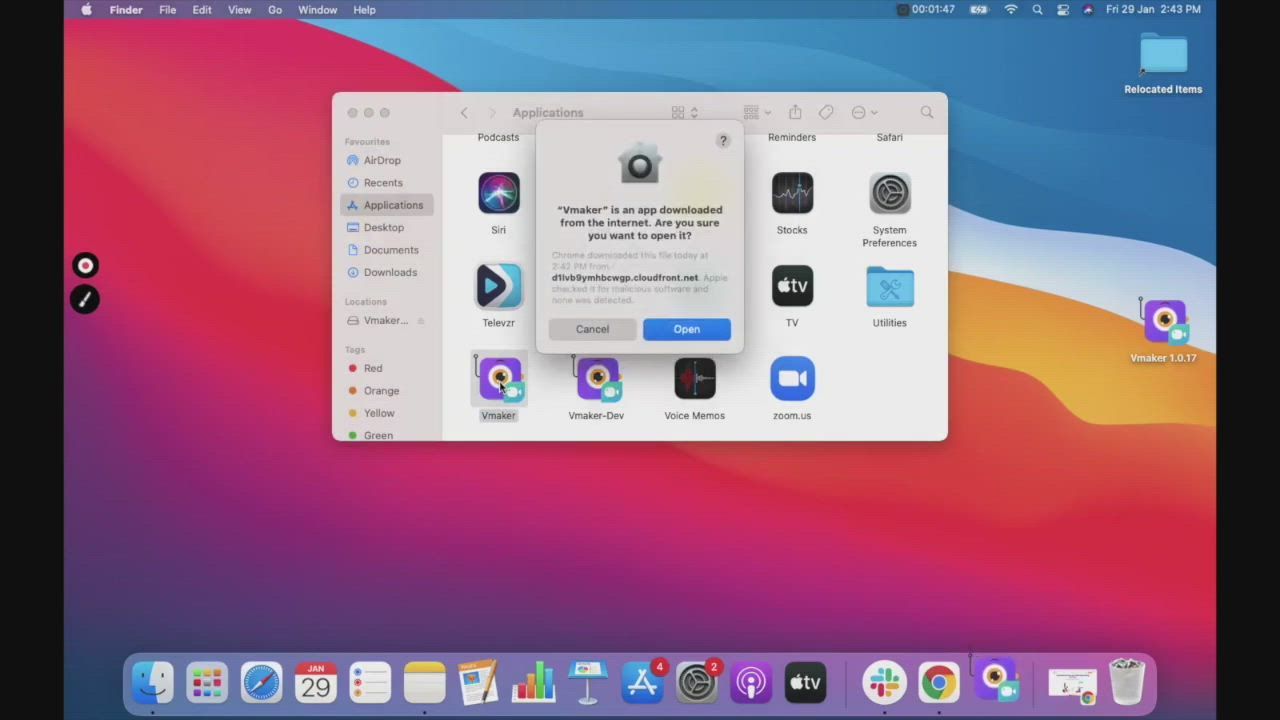This screenshot has width=1280, height=720.
Task: Open the View menu
Action: (x=240, y=10)
